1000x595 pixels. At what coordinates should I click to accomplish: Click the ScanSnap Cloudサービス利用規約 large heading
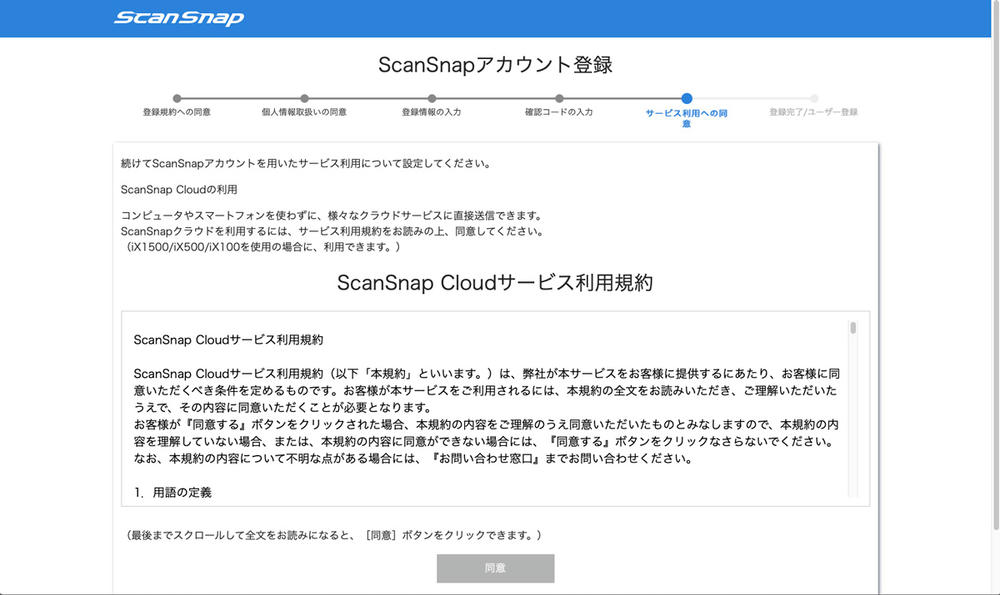(495, 283)
